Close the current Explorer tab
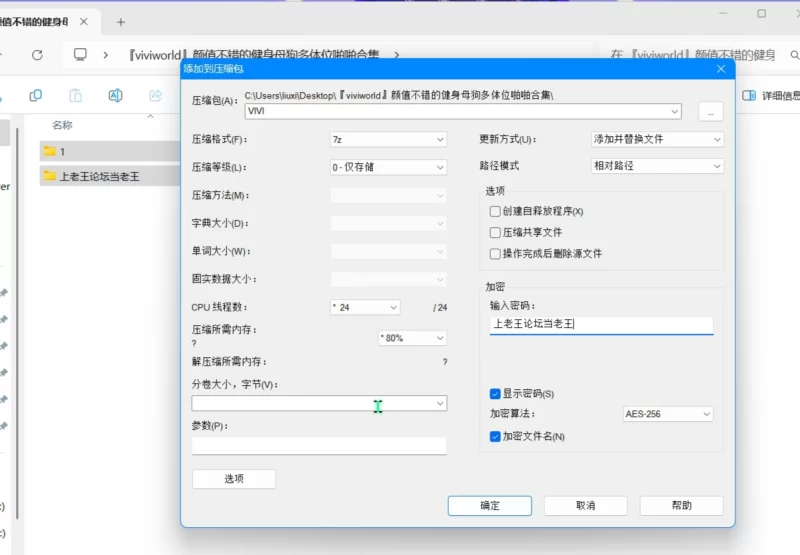The width and height of the screenshot is (800, 555). pos(84,21)
